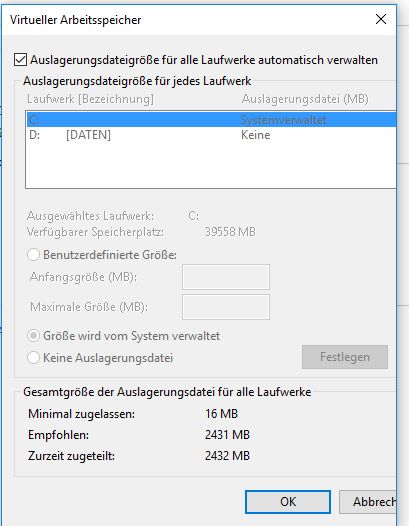This screenshot has height=526, width=409.
Task: Choose the Keine Auslagerungsdatei radio button
Action: tap(34, 358)
